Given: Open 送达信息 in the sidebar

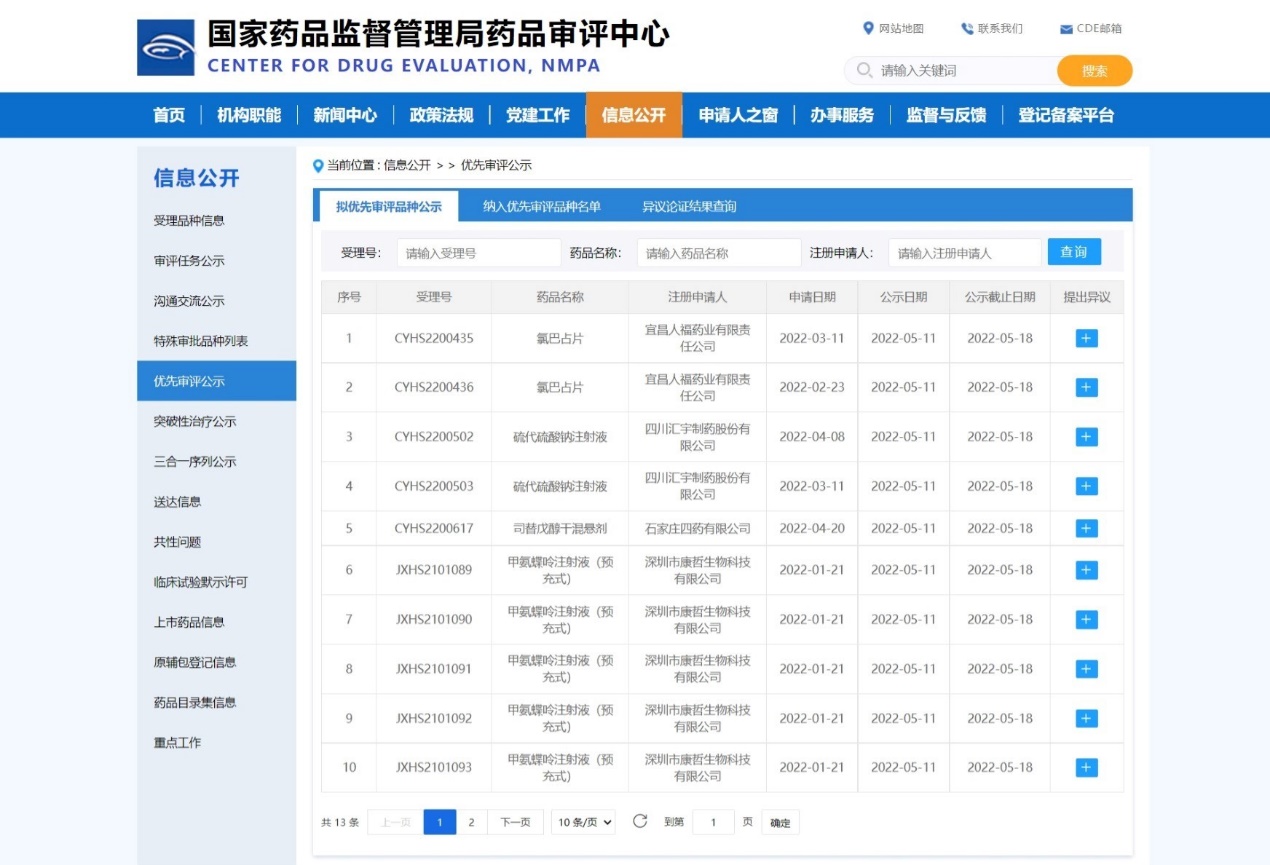Looking at the screenshot, I should pos(216,501).
